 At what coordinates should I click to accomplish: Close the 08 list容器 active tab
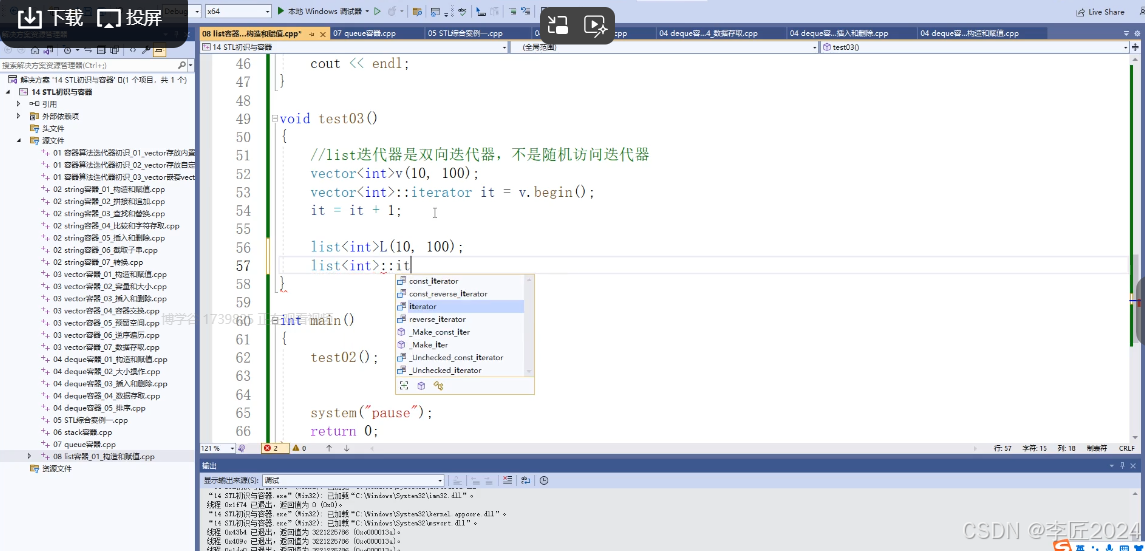tap(322, 34)
